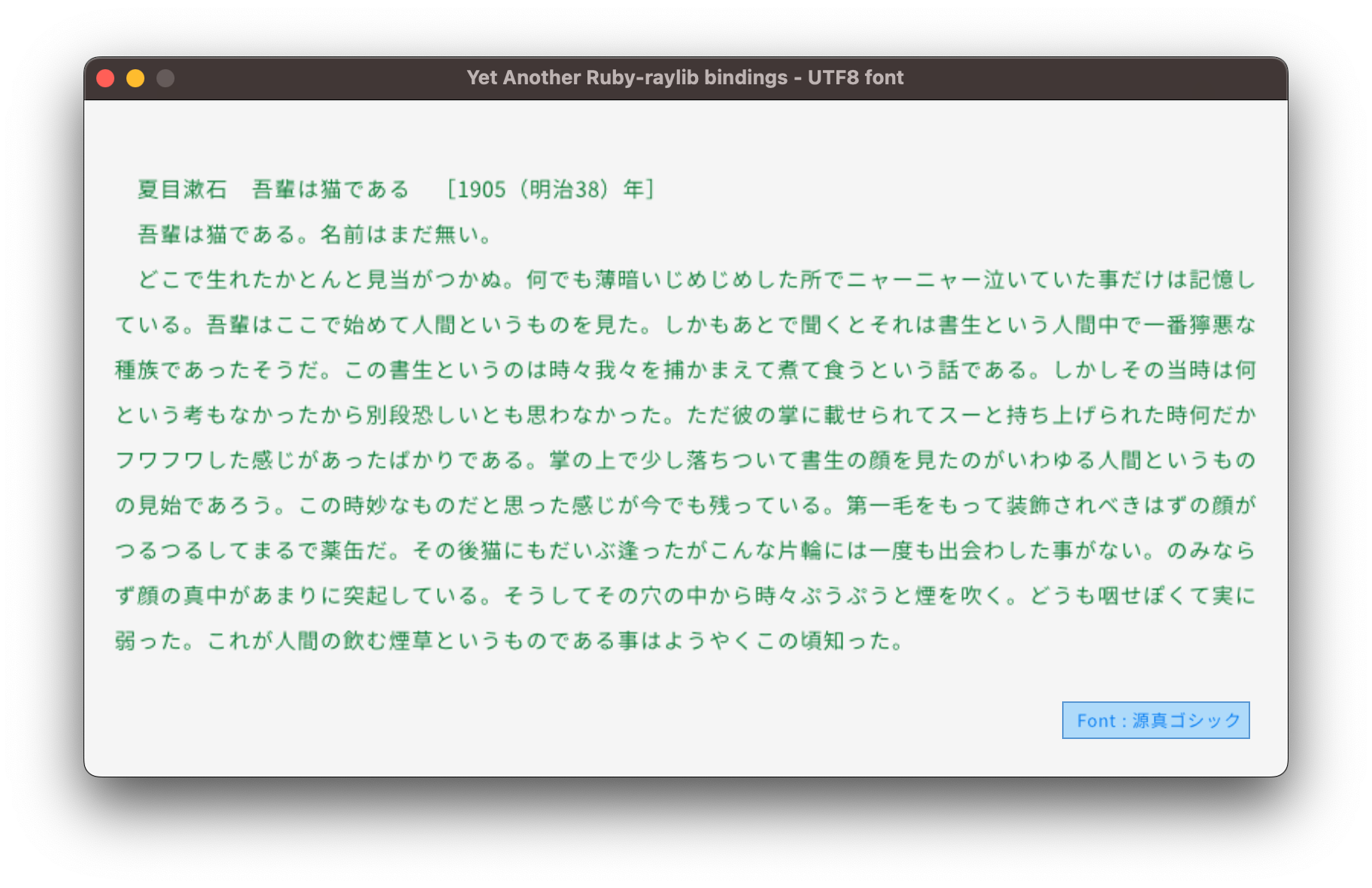
Task: Click the line starting 'ている。吾輩はここで始めて'
Action: 685,324
